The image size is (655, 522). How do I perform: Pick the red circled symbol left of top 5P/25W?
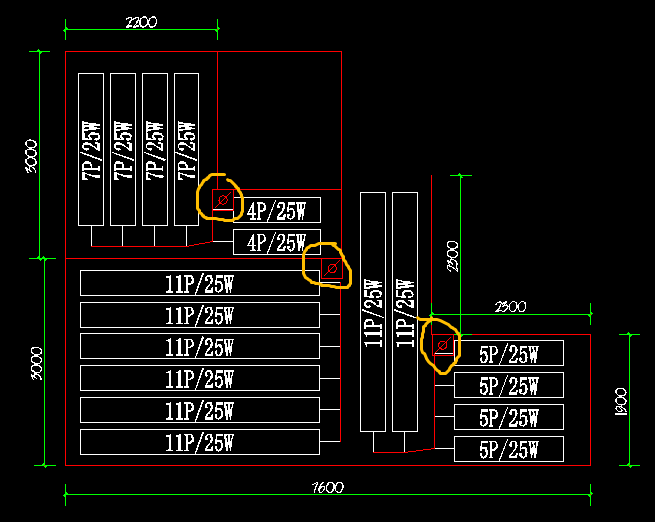(x=443, y=345)
